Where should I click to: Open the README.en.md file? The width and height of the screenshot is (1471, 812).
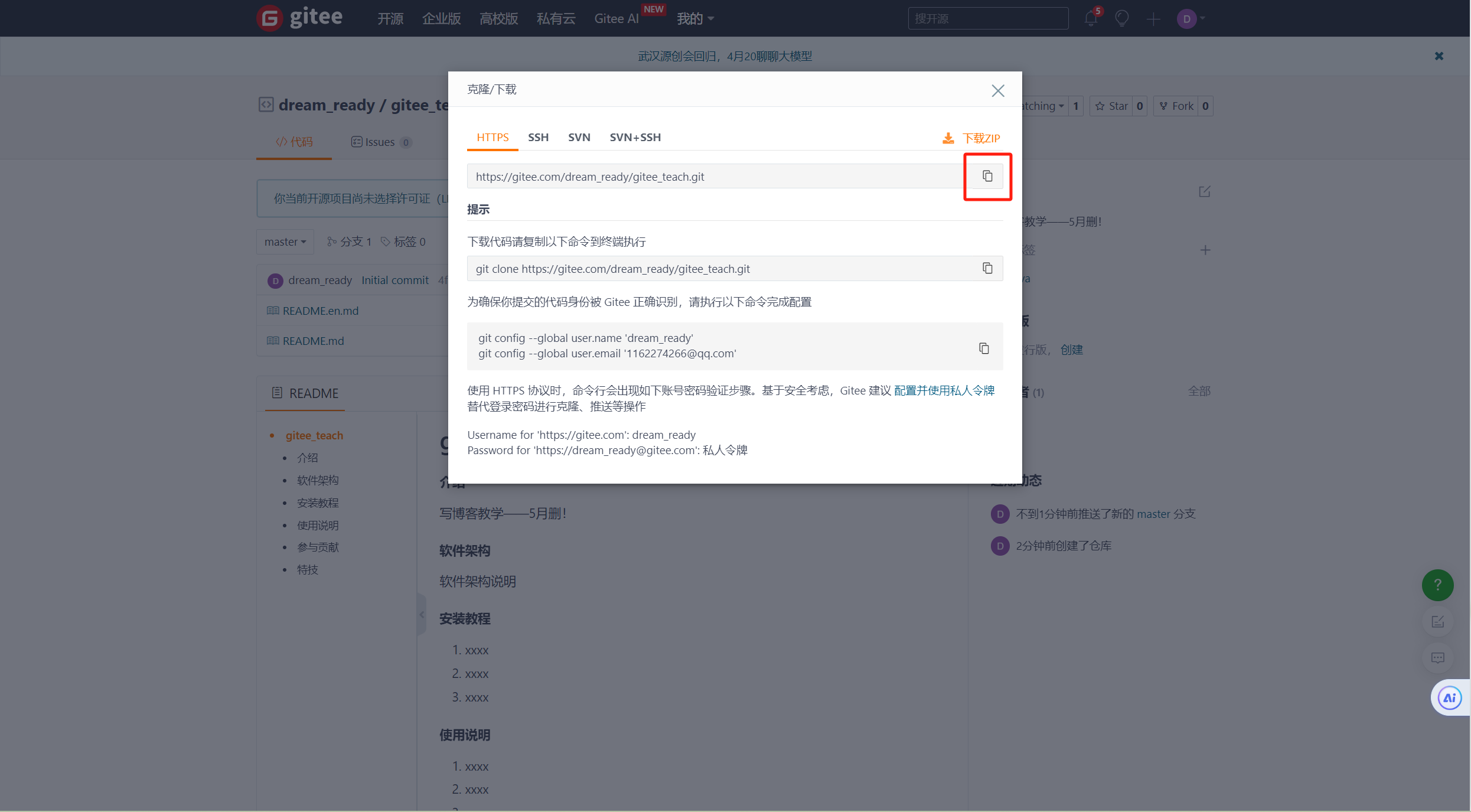320,311
